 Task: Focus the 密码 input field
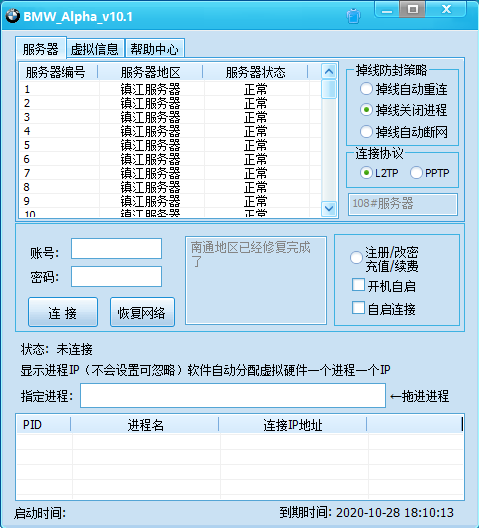pos(116,276)
